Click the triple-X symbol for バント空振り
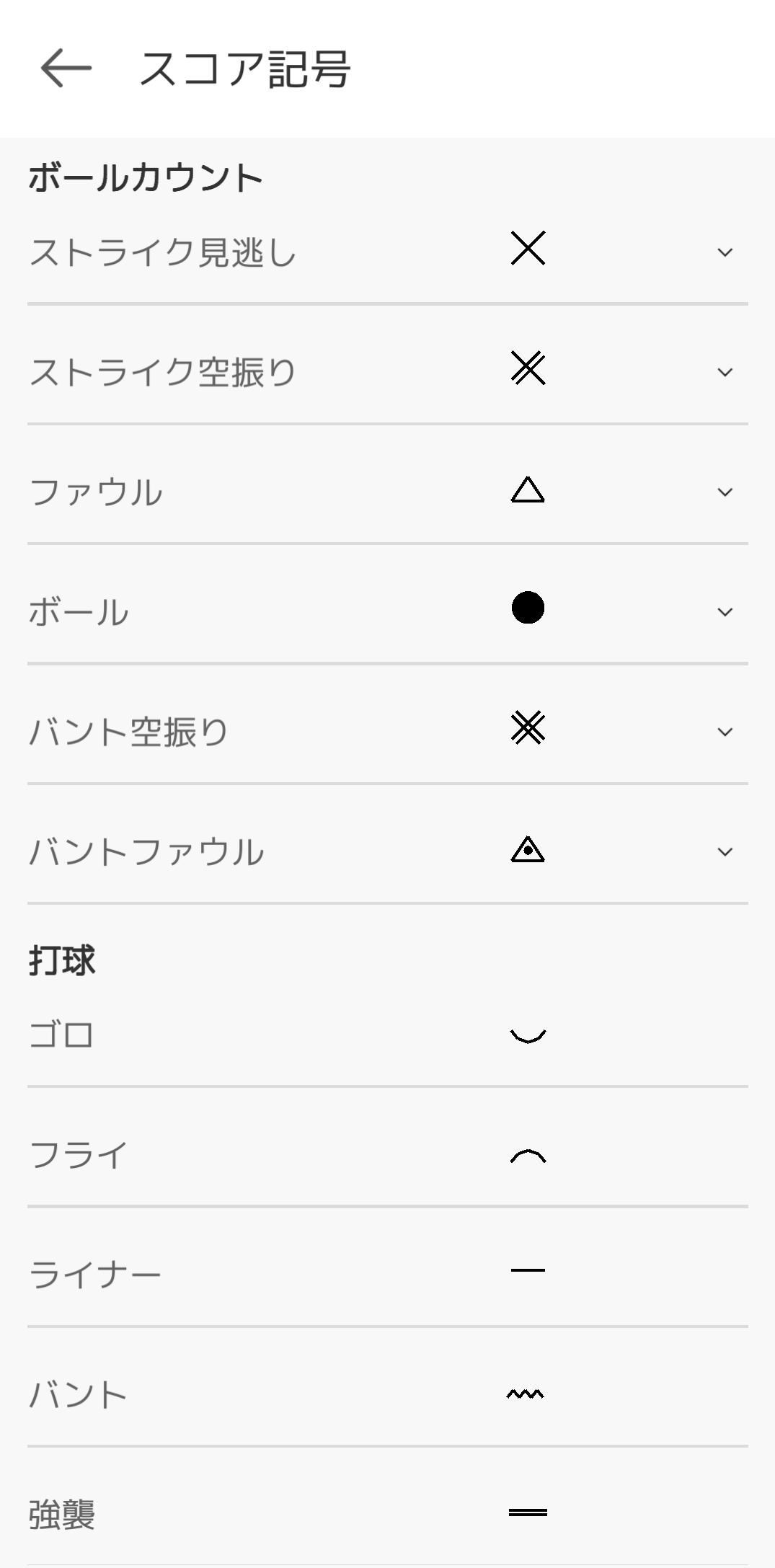The width and height of the screenshot is (775, 1568). 528,727
